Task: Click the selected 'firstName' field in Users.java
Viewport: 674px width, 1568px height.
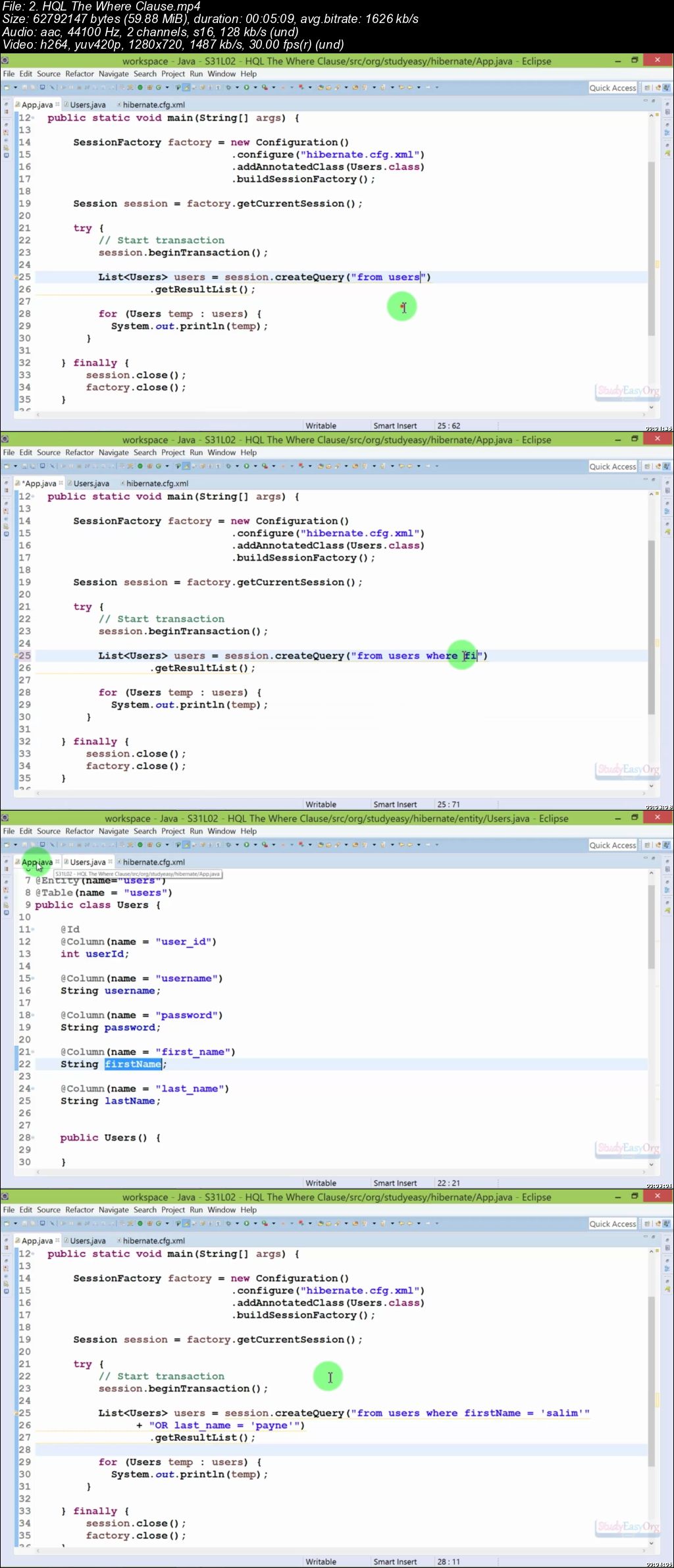Action: pyautogui.click(x=133, y=1064)
